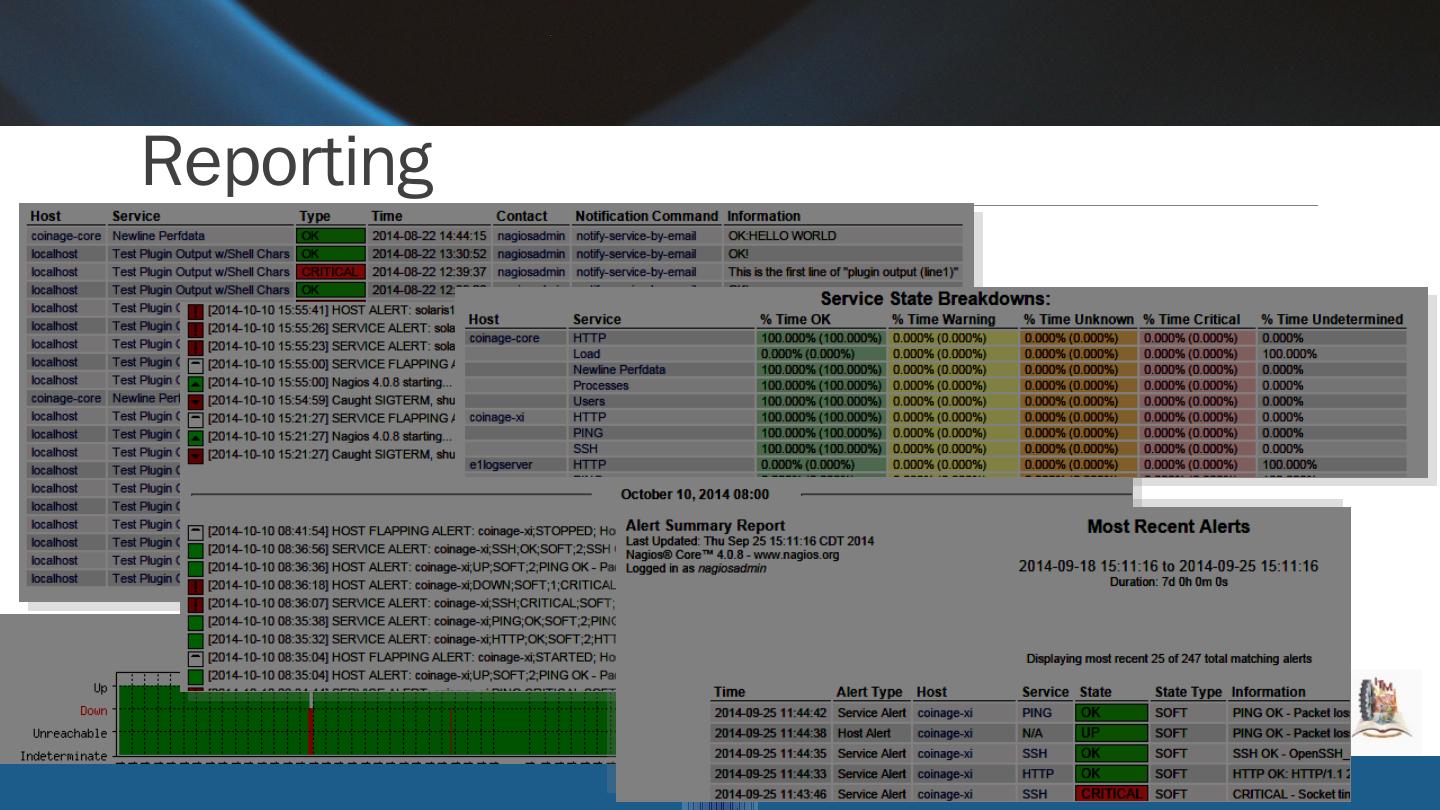The image size is (1440, 810).
Task: Click the 'Alert Type' column header
Action: pyautogui.click(x=869, y=692)
